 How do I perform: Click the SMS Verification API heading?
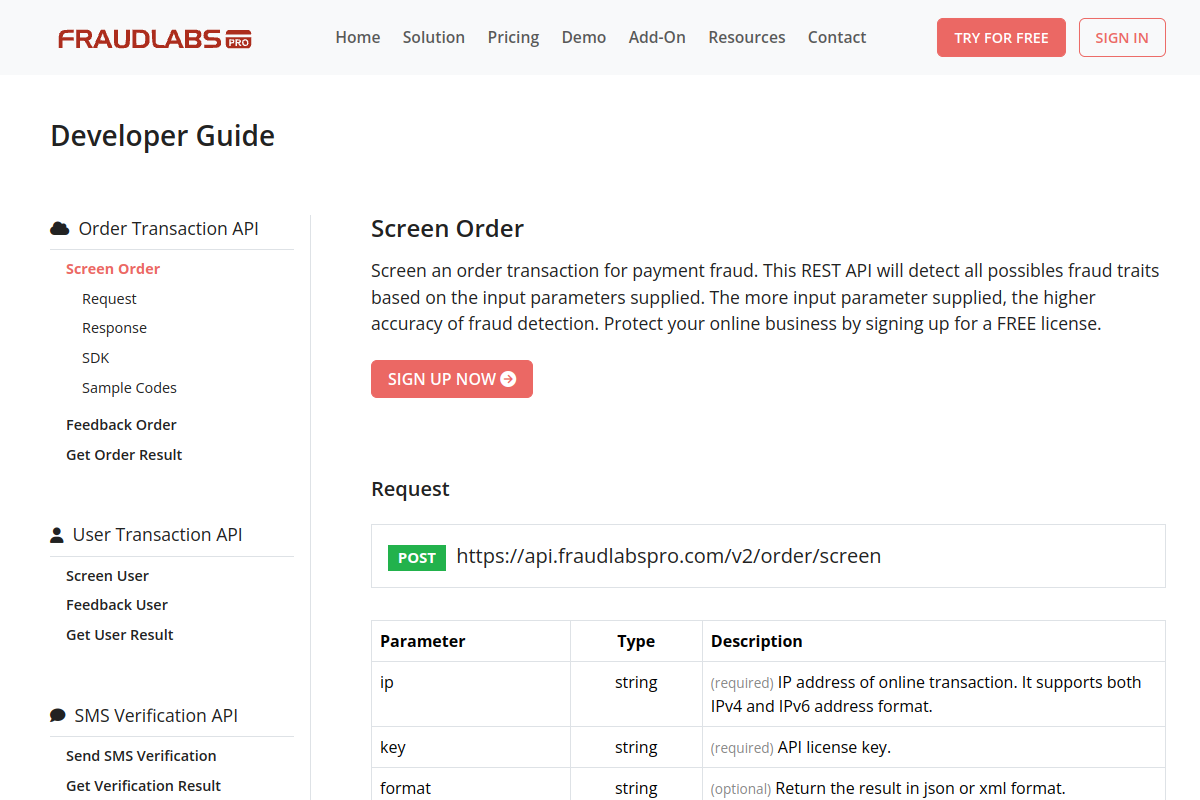tap(156, 716)
